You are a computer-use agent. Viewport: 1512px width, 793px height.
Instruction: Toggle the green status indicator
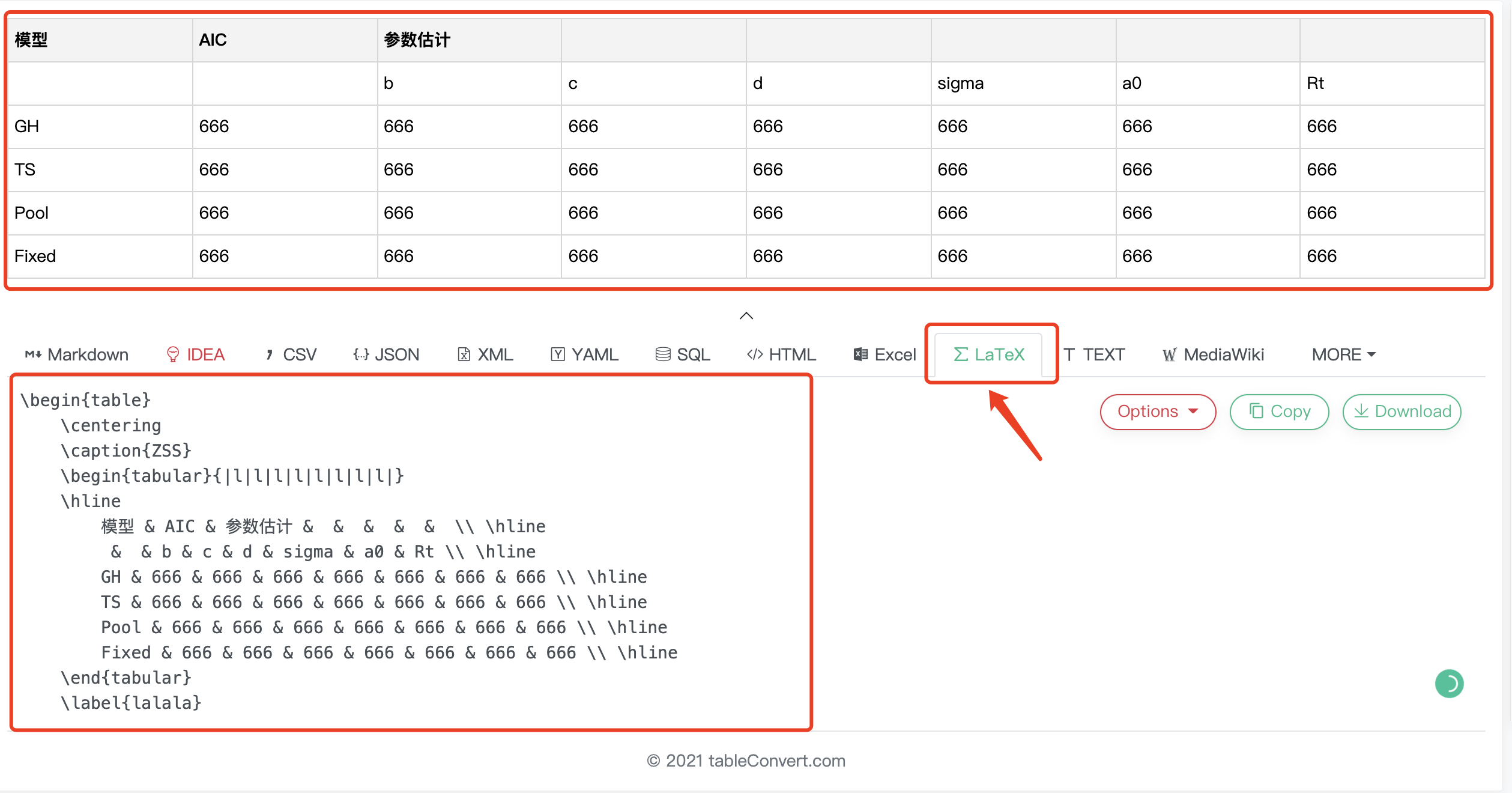click(x=1451, y=684)
